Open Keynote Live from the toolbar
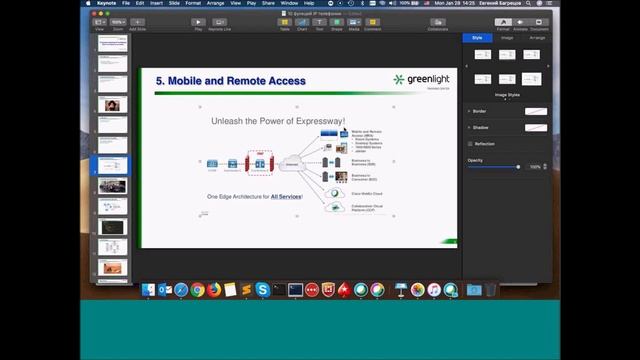Viewport: 640px width, 360px height. [x=219, y=22]
